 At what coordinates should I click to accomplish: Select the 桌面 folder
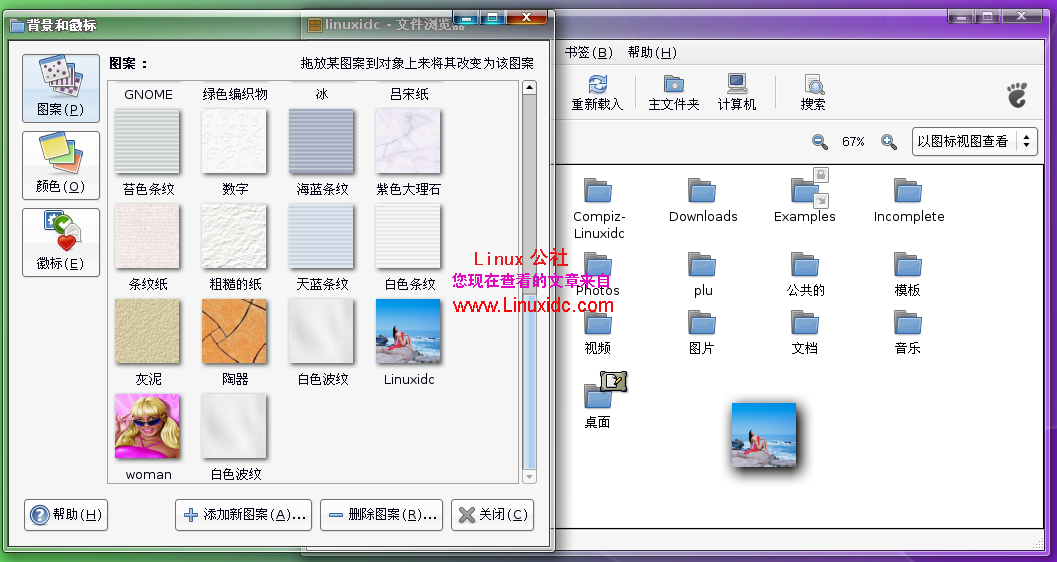[x=598, y=396]
